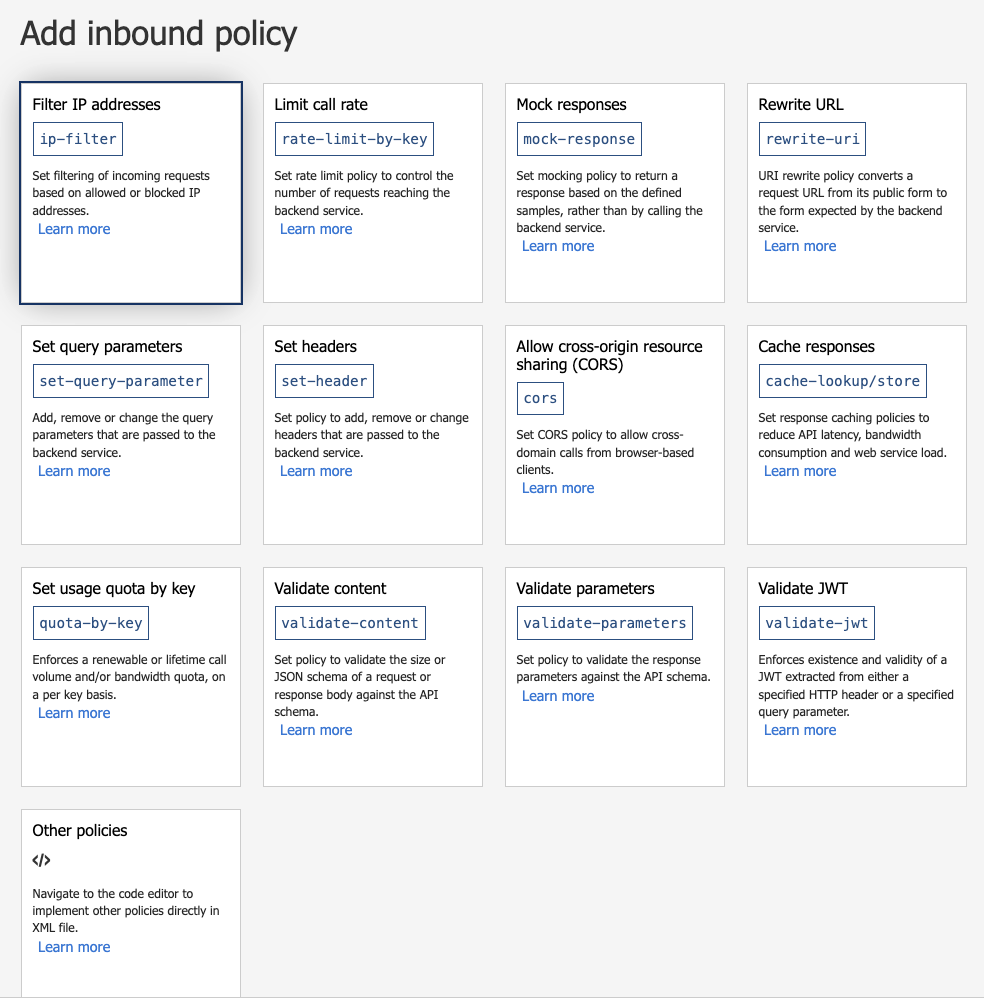Choose the set-header policy tag

pos(324,381)
